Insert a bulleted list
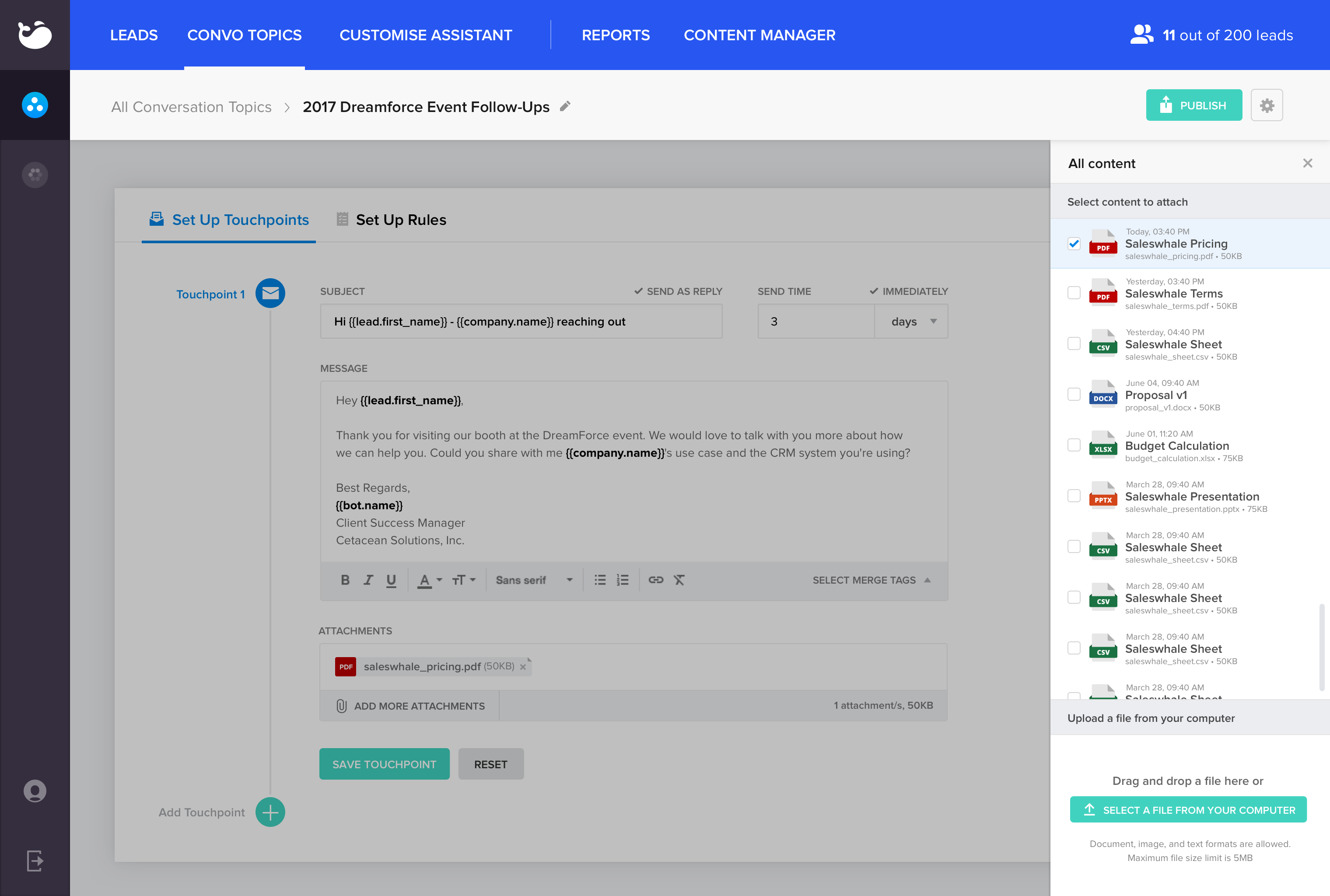 tap(600, 580)
